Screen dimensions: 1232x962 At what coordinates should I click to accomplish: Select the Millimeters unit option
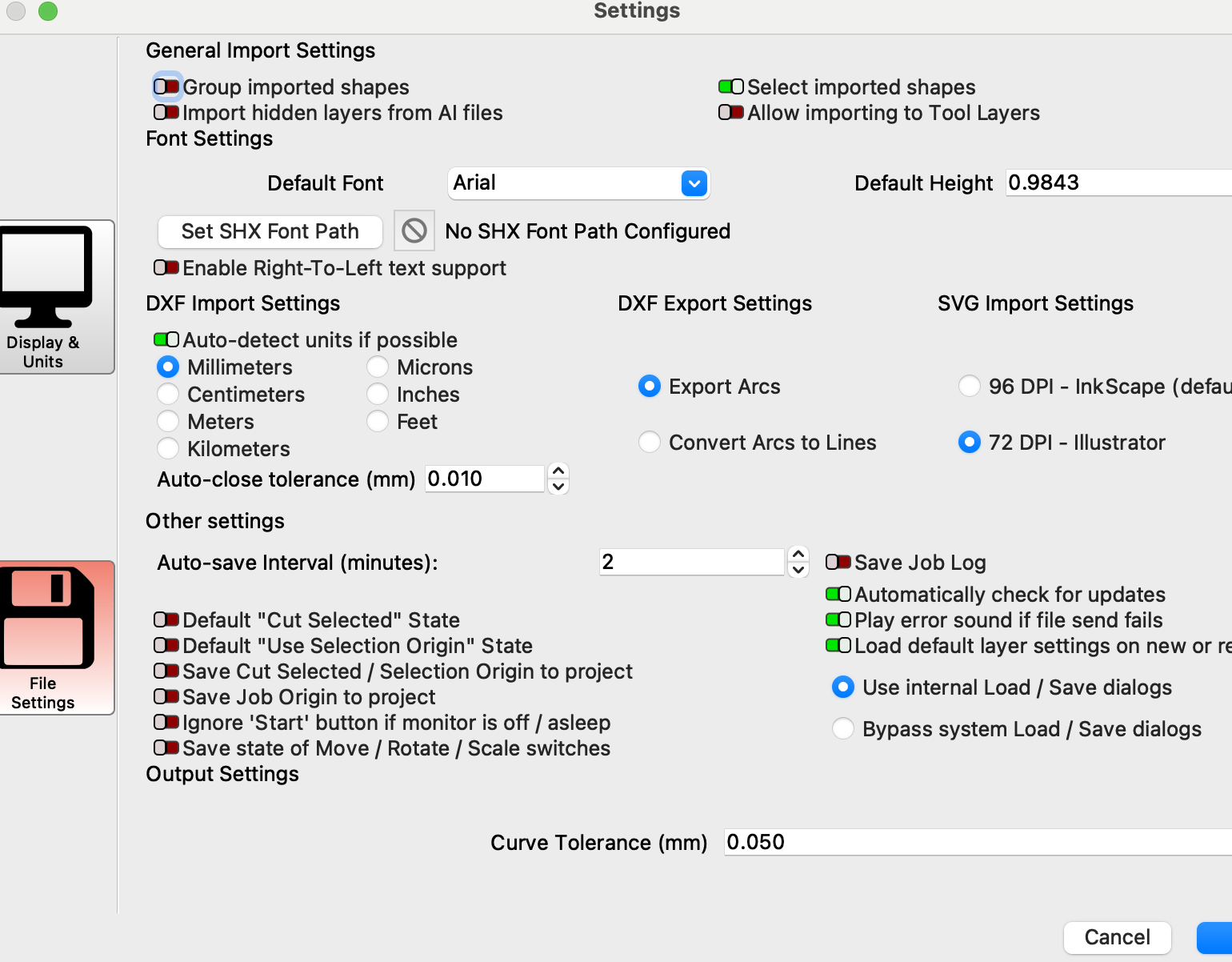[x=168, y=367]
